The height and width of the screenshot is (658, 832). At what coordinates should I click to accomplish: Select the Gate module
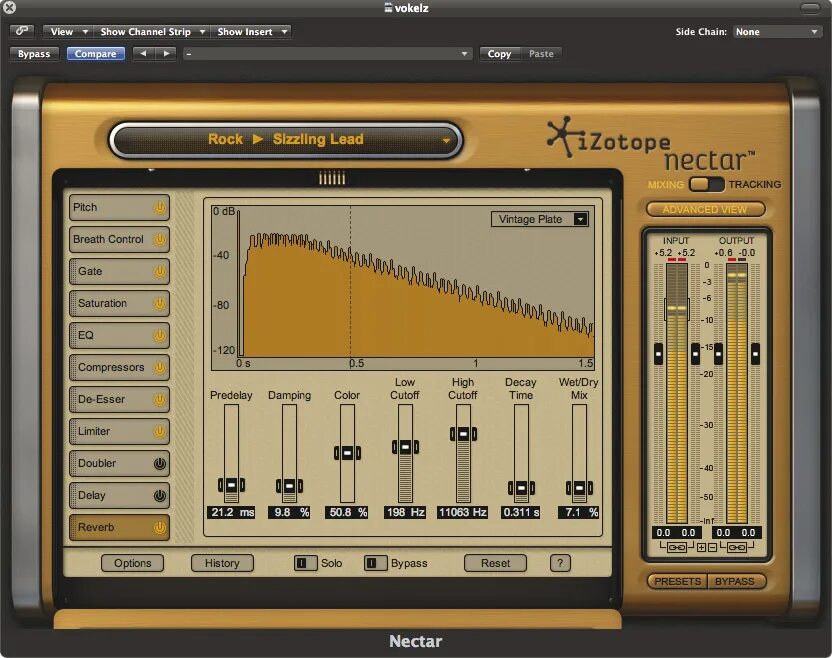tap(119, 272)
